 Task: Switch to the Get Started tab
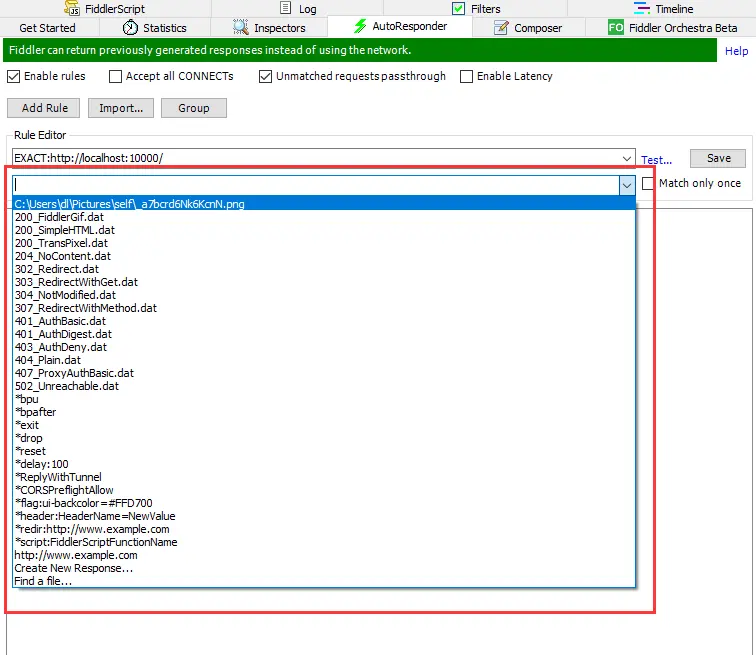47,28
